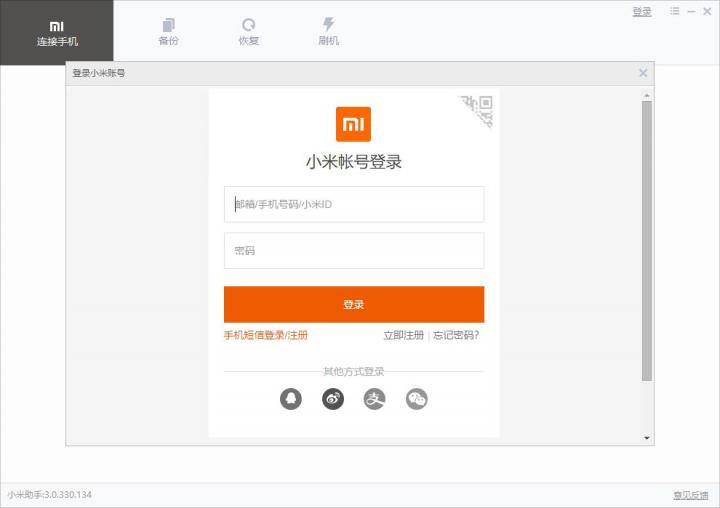
Task: Switch to the 恢复 tab
Action: 248,32
